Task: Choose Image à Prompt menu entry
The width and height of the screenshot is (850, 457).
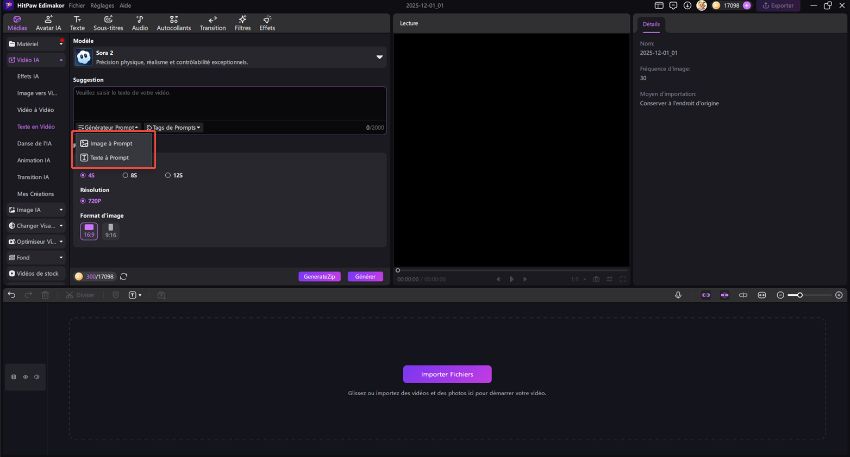Action: pyautogui.click(x=113, y=144)
